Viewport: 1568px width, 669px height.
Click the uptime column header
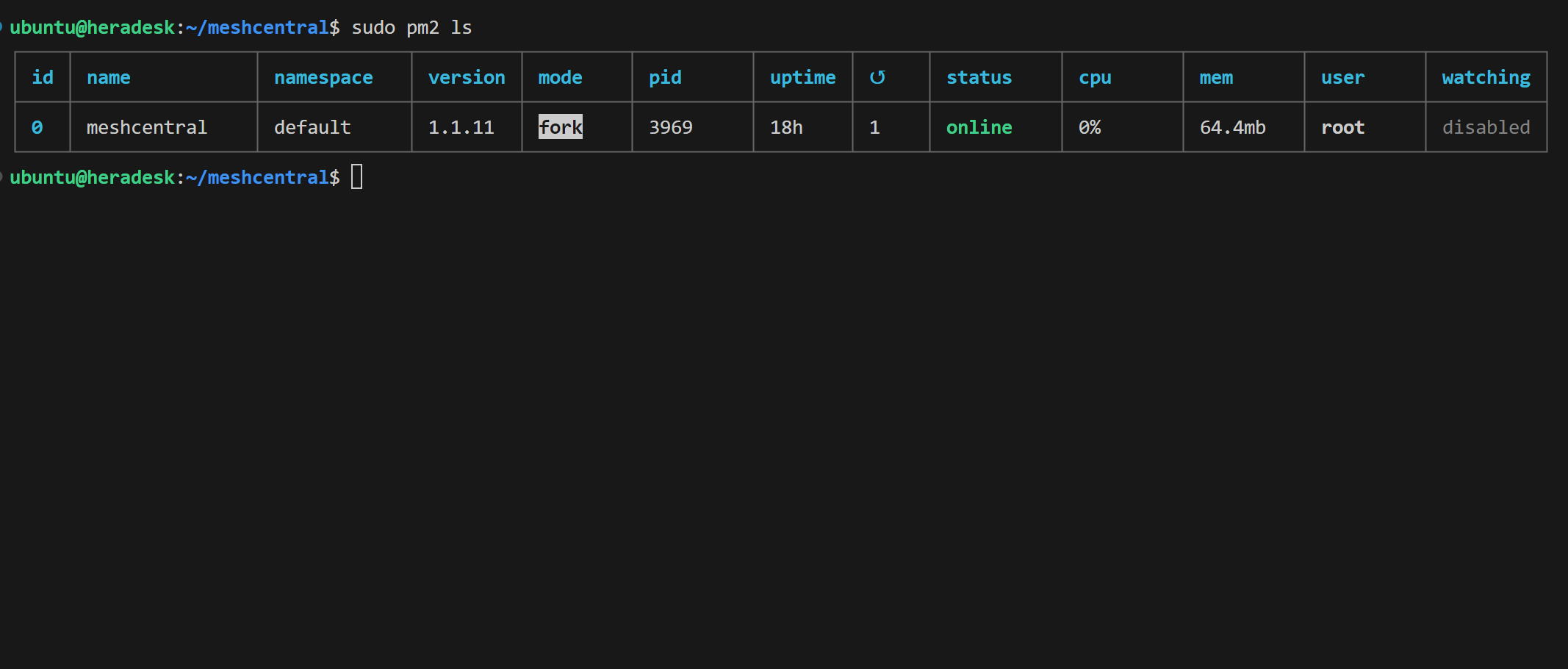click(x=802, y=76)
